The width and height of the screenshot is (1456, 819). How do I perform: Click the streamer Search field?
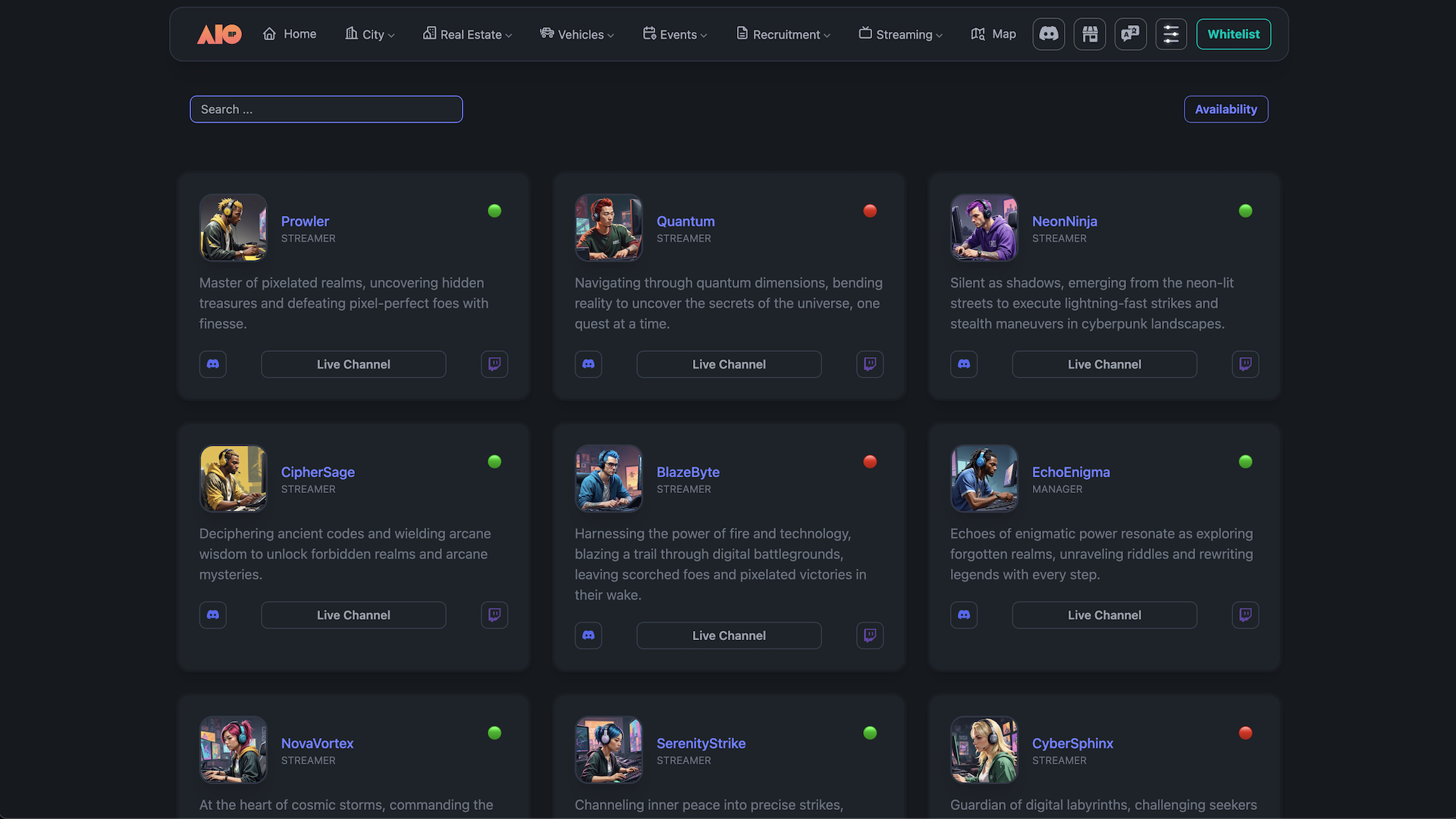click(x=326, y=109)
